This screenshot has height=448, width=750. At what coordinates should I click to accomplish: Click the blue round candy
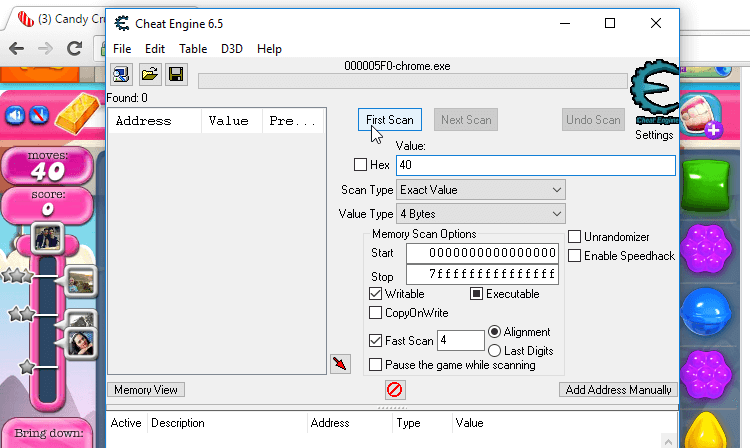point(706,312)
